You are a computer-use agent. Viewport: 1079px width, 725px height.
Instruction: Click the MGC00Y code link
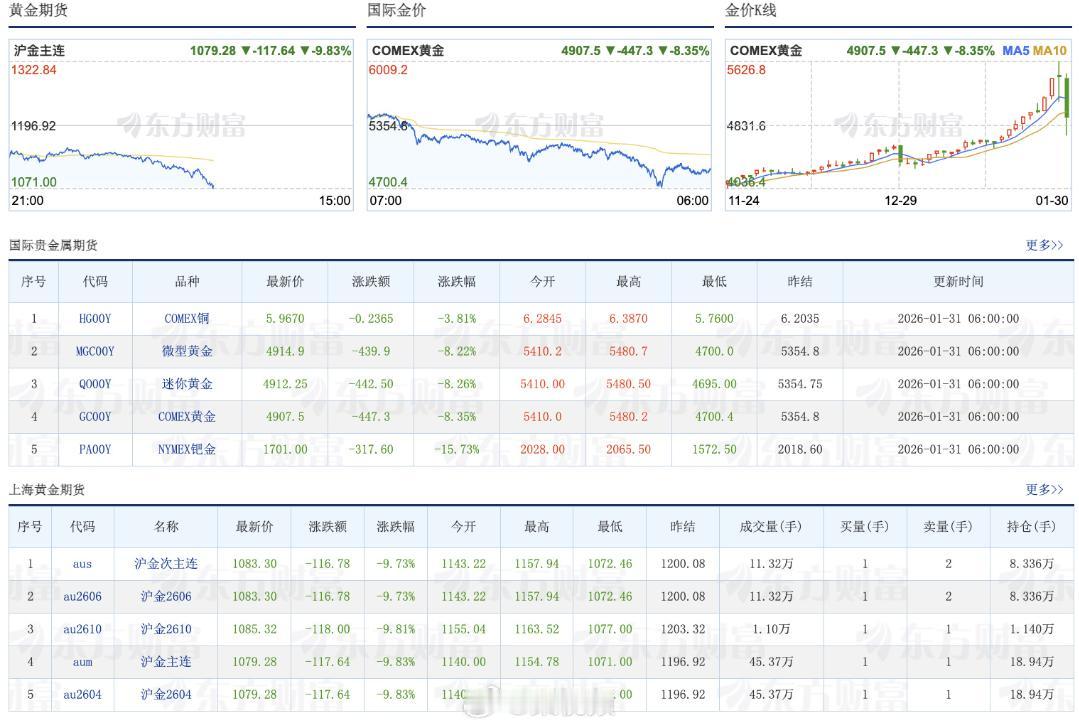pyautogui.click(x=95, y=351)
